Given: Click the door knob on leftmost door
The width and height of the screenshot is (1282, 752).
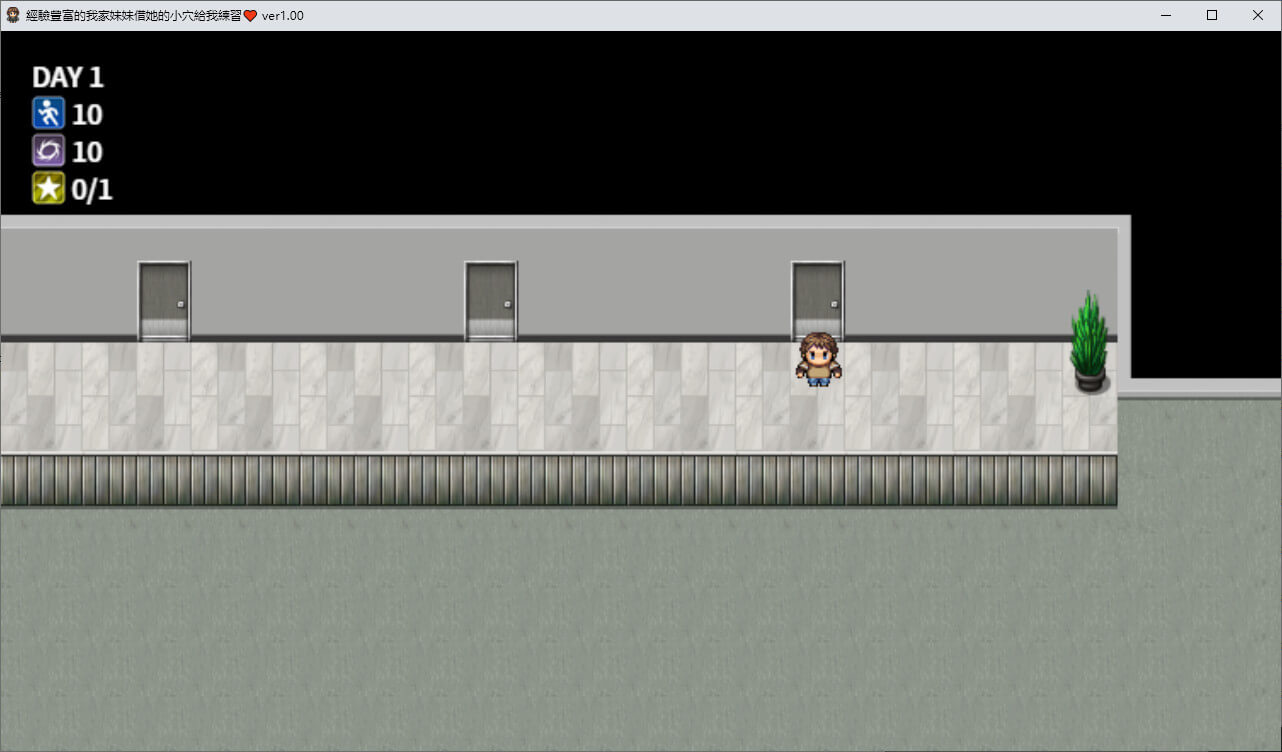Looking at the screenshot, I should tap(181, 304).
